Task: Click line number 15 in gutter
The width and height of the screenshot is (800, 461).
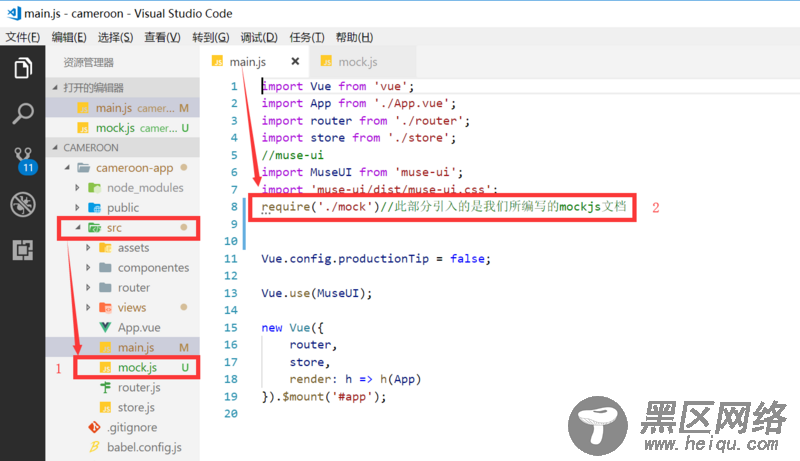Action: tap(231, 327)
